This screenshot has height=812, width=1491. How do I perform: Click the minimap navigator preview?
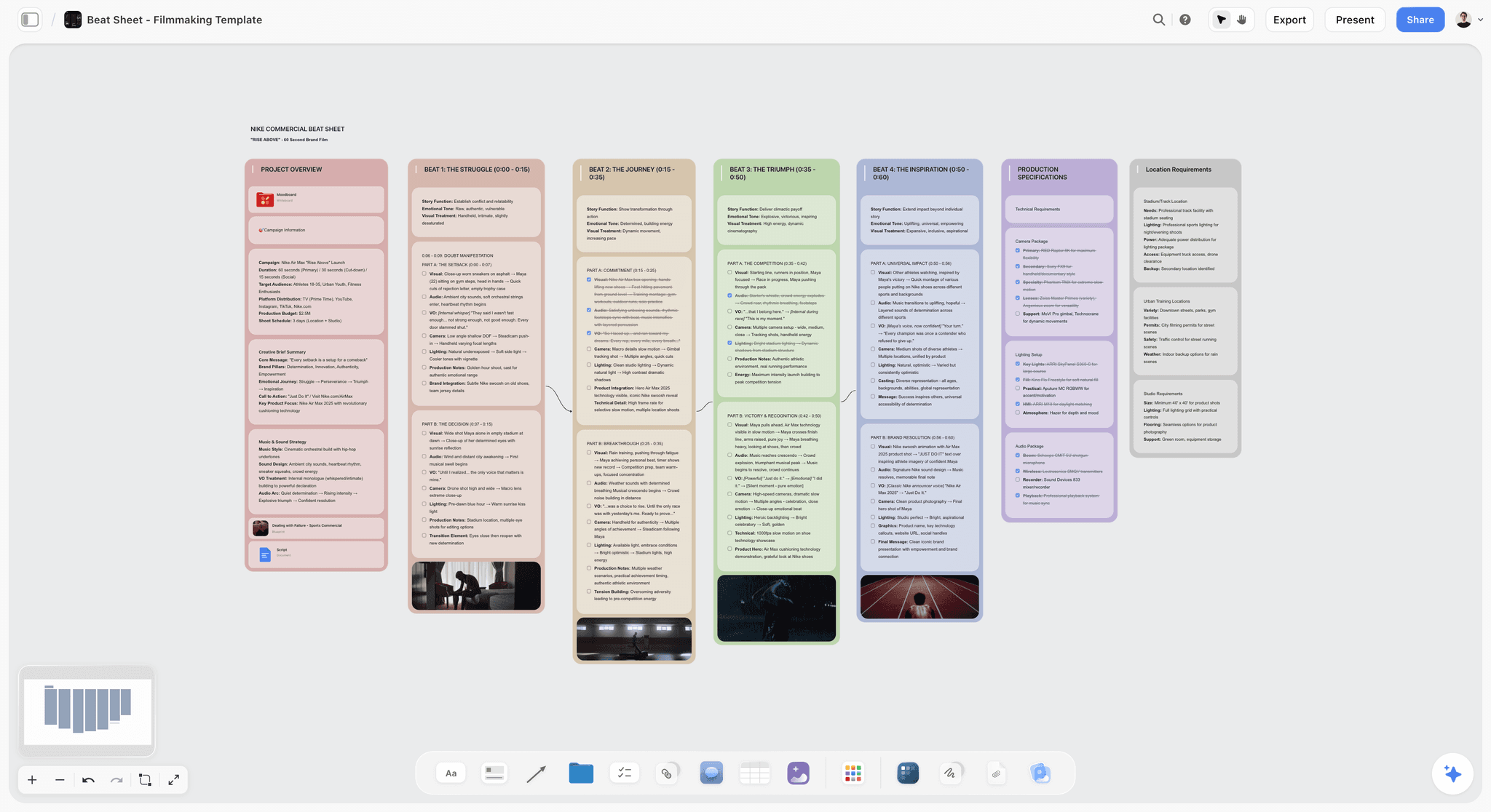pyautogui.click(x=87, y=711)
